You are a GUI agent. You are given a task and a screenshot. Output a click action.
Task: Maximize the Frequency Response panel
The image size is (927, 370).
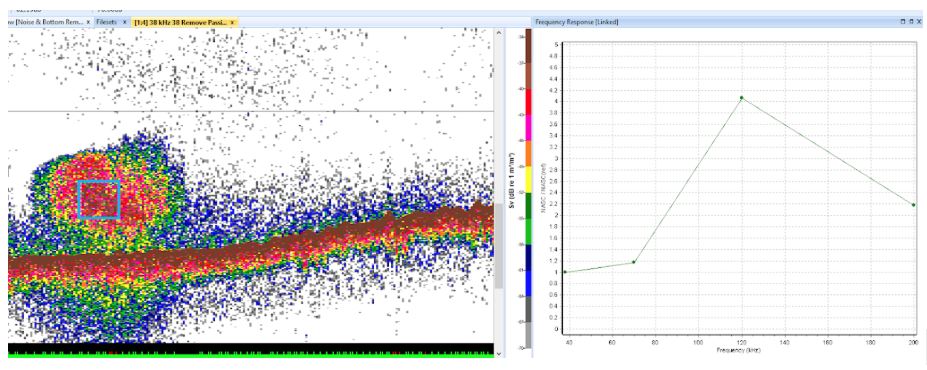tap(903, 21)
